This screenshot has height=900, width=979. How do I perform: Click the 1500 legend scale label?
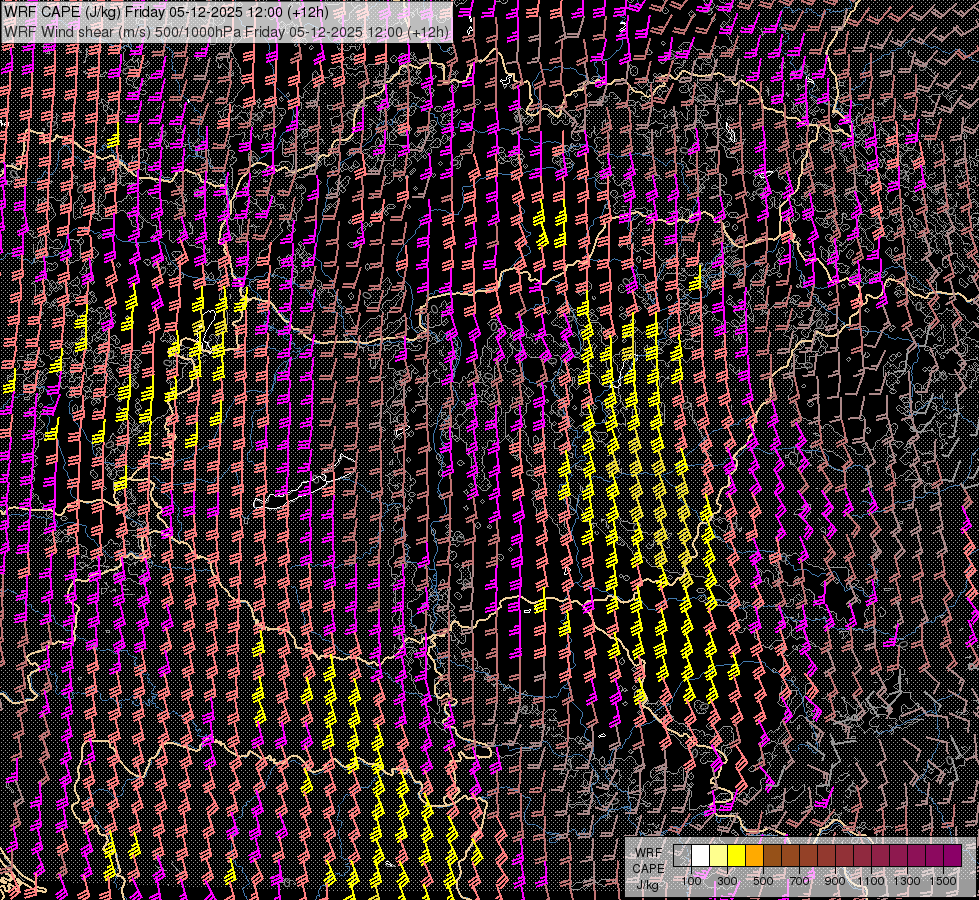pos(943,881)
